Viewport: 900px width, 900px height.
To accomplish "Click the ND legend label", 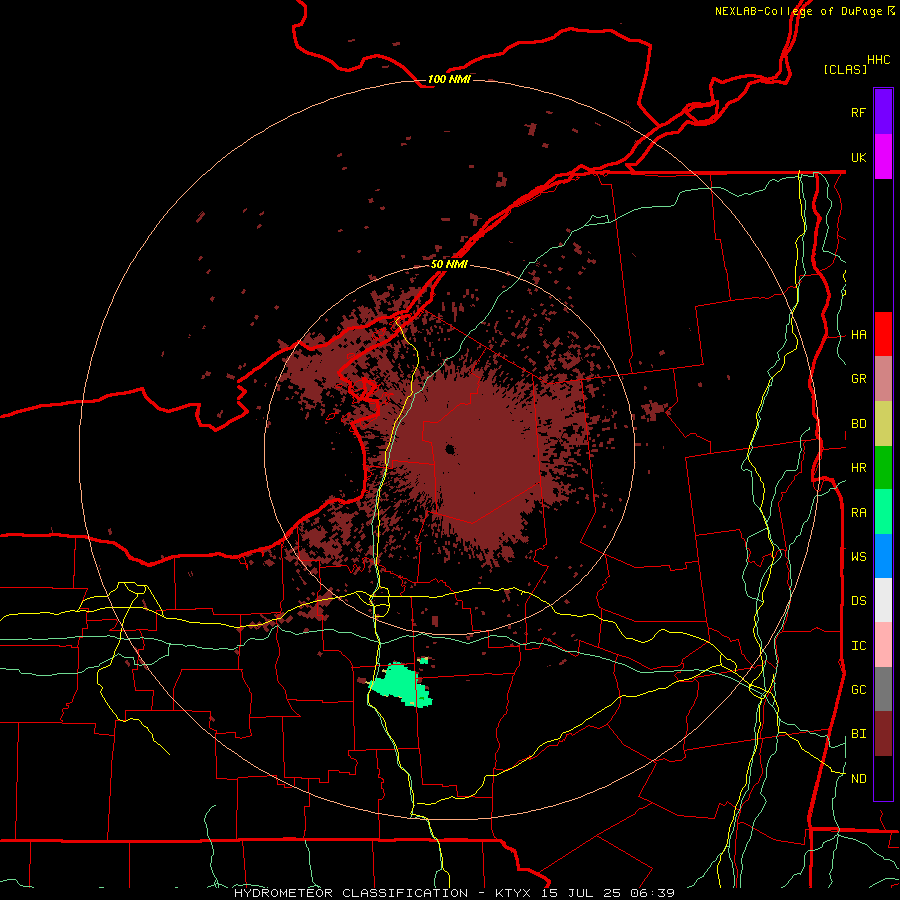I will 858,779.
